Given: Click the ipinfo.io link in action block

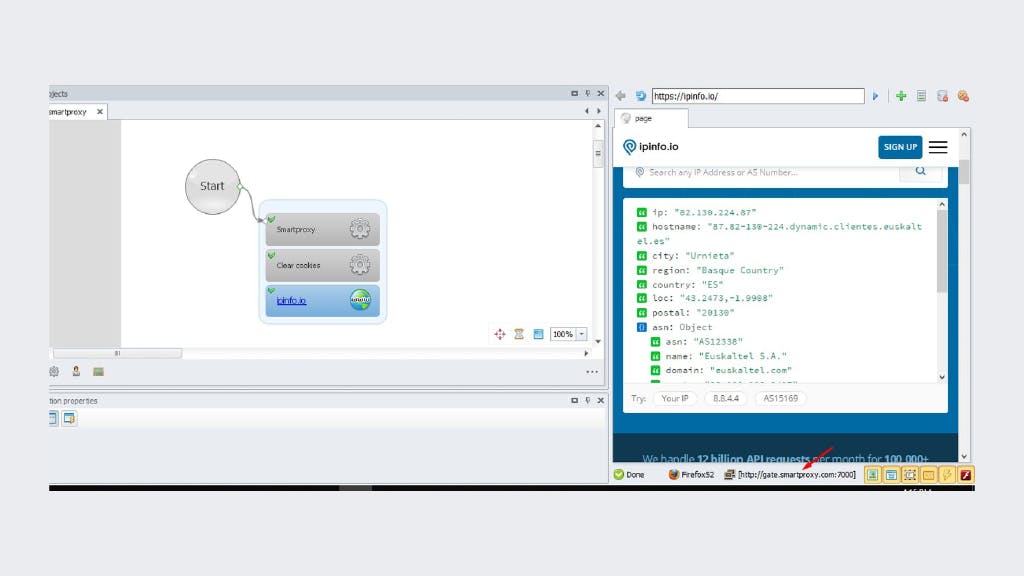Looking at the screenshot, I should point(291,300).
